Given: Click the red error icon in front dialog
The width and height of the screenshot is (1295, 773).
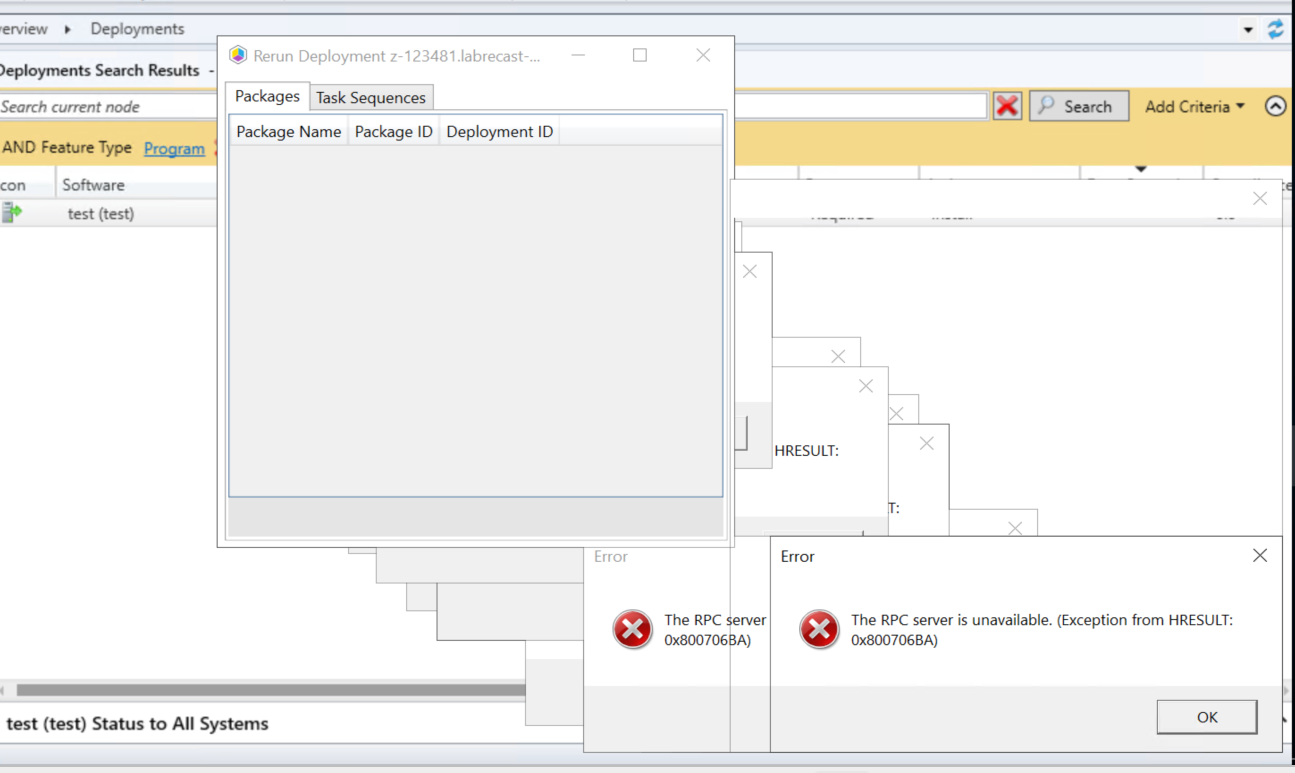Looking at the screenshot, I should [819, 630].
